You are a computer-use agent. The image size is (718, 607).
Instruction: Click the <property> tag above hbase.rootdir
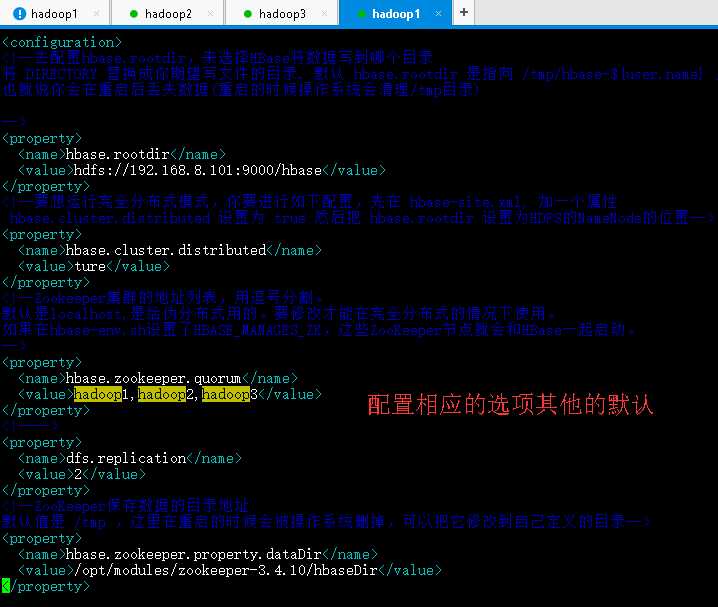click(42, 138)
